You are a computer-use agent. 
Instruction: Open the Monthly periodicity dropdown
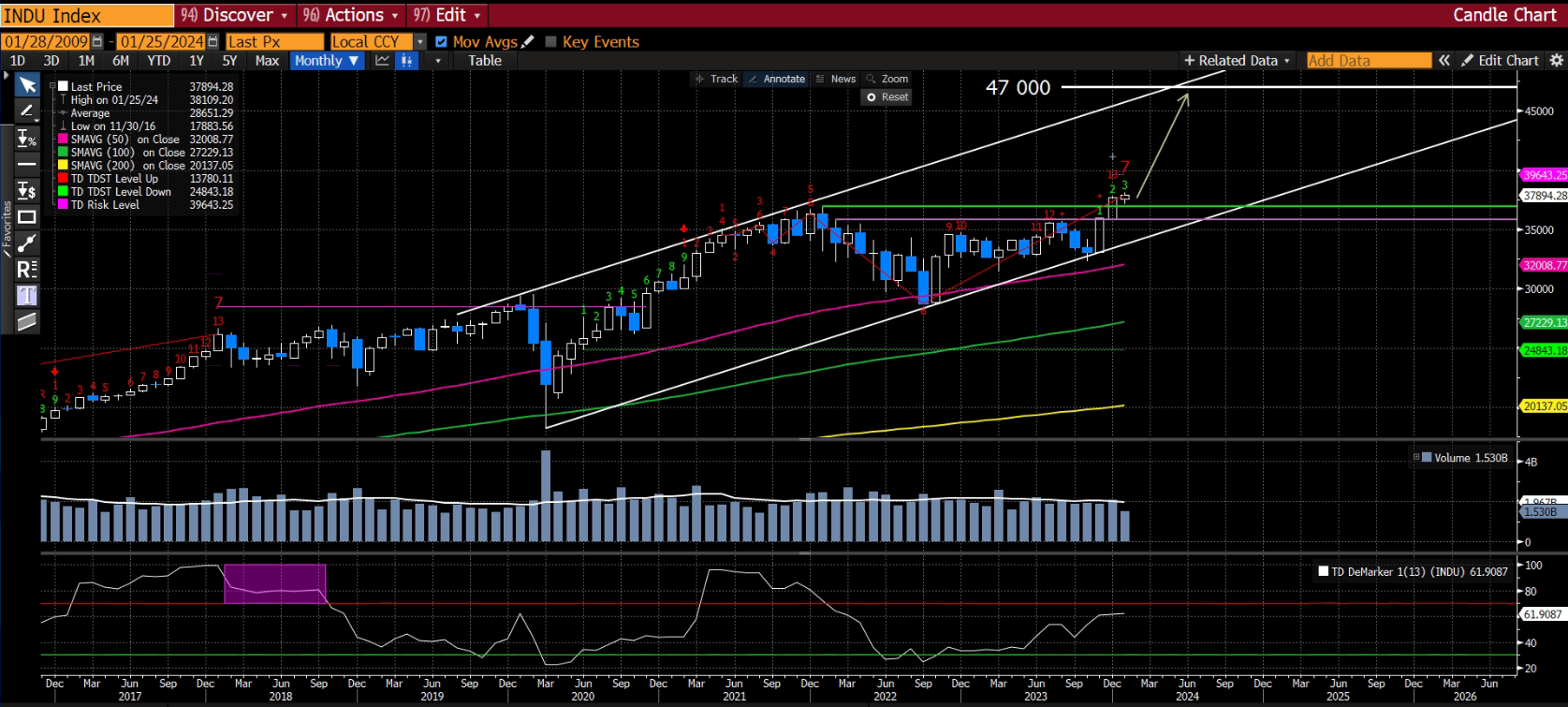326,61
